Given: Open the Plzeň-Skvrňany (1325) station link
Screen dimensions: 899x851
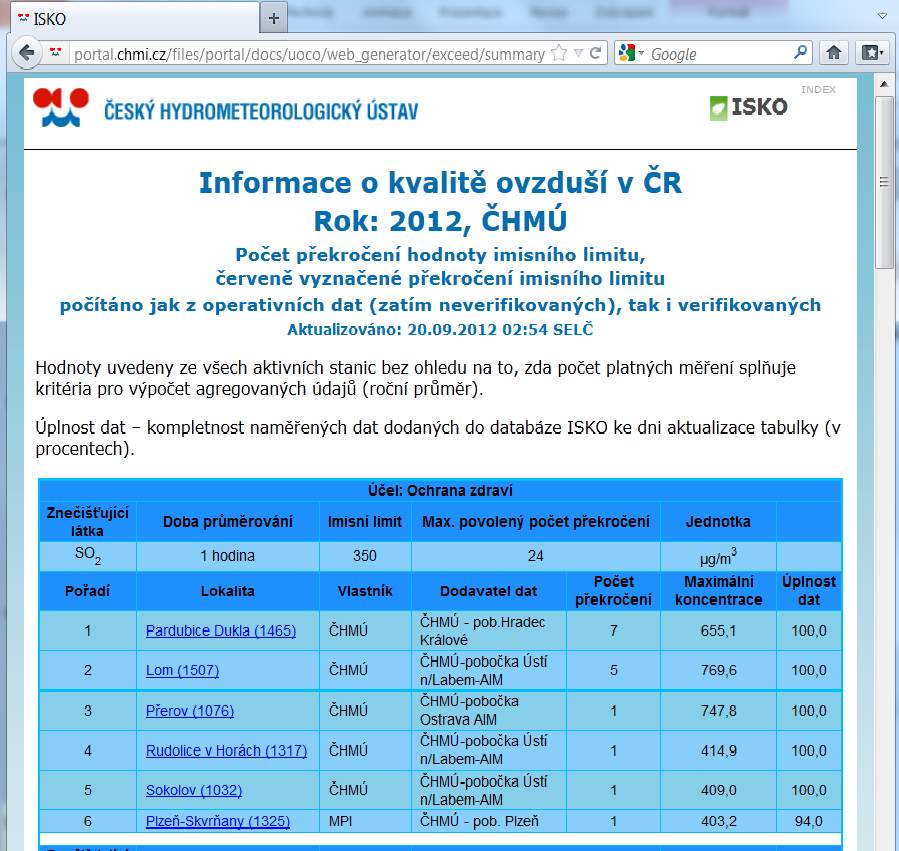Looking at the screenshot, I should coord(218,821).
